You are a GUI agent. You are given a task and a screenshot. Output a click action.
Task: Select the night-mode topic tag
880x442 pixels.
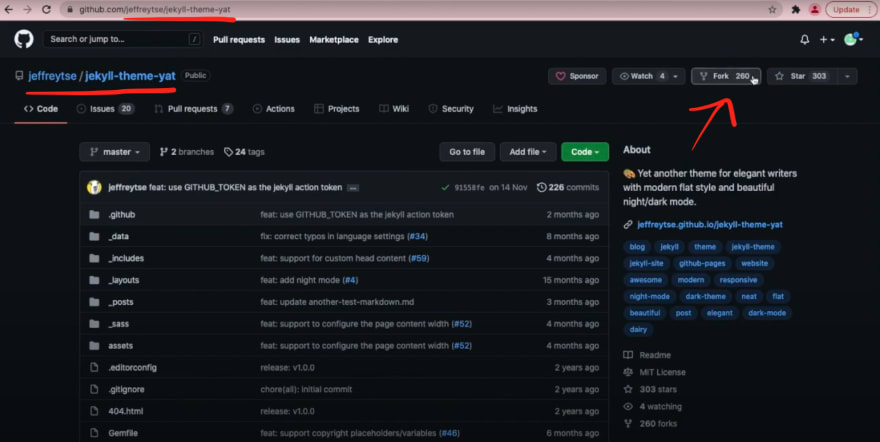(x=649, y=297)
